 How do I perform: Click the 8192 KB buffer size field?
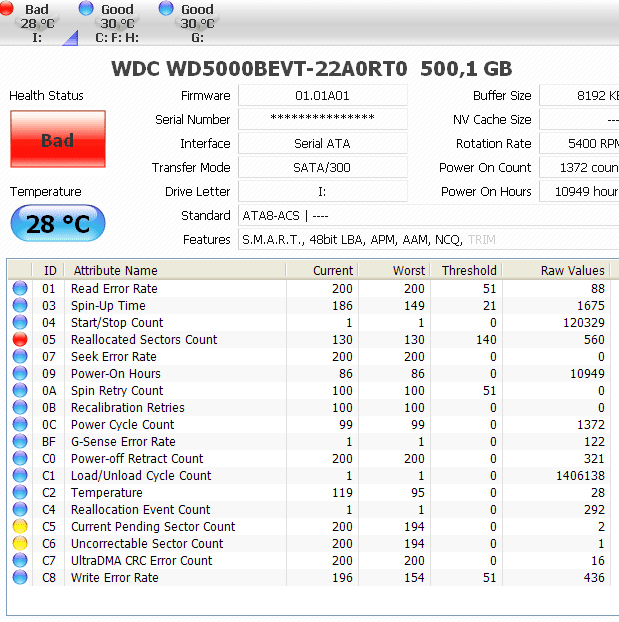(579, 96)
